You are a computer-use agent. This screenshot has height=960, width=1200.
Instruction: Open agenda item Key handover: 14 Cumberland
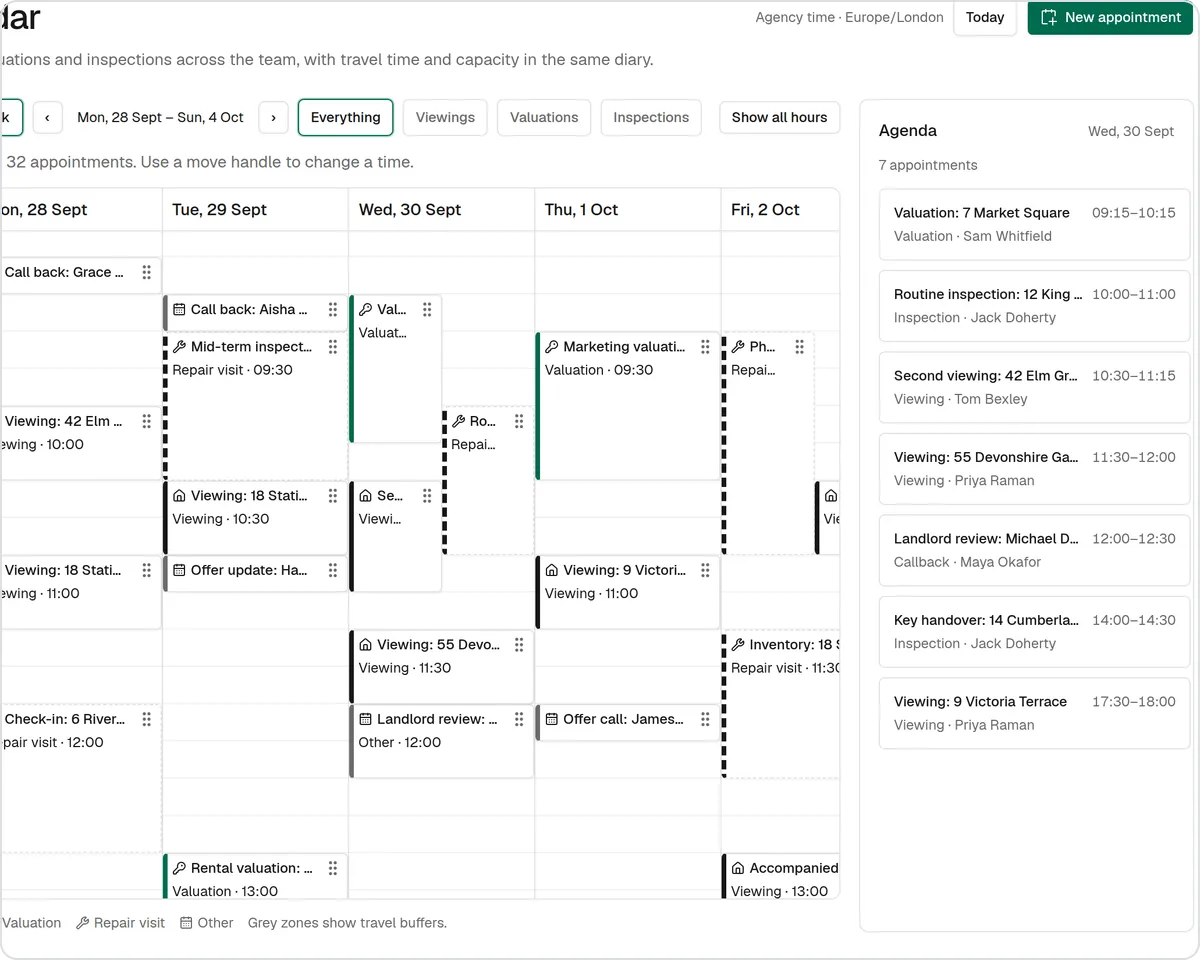pyautogui.click(x=1035, y=632)
